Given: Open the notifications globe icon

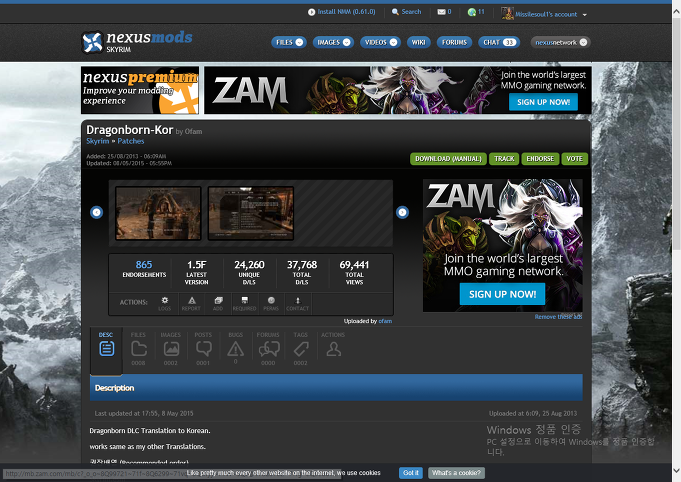Looking at the screenshot, I should tap(472, 12).
